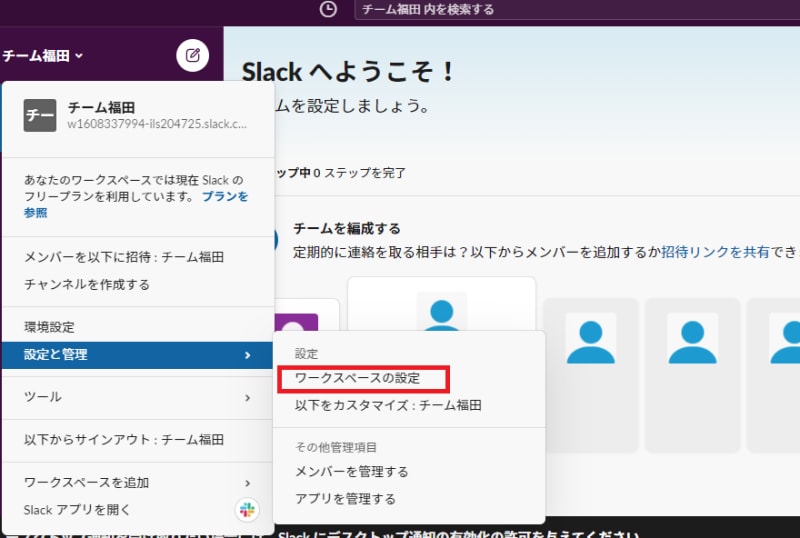Screen dimensions: 800x538
Task: Select the second grey-card person avatar
Action: pos(592,338)
